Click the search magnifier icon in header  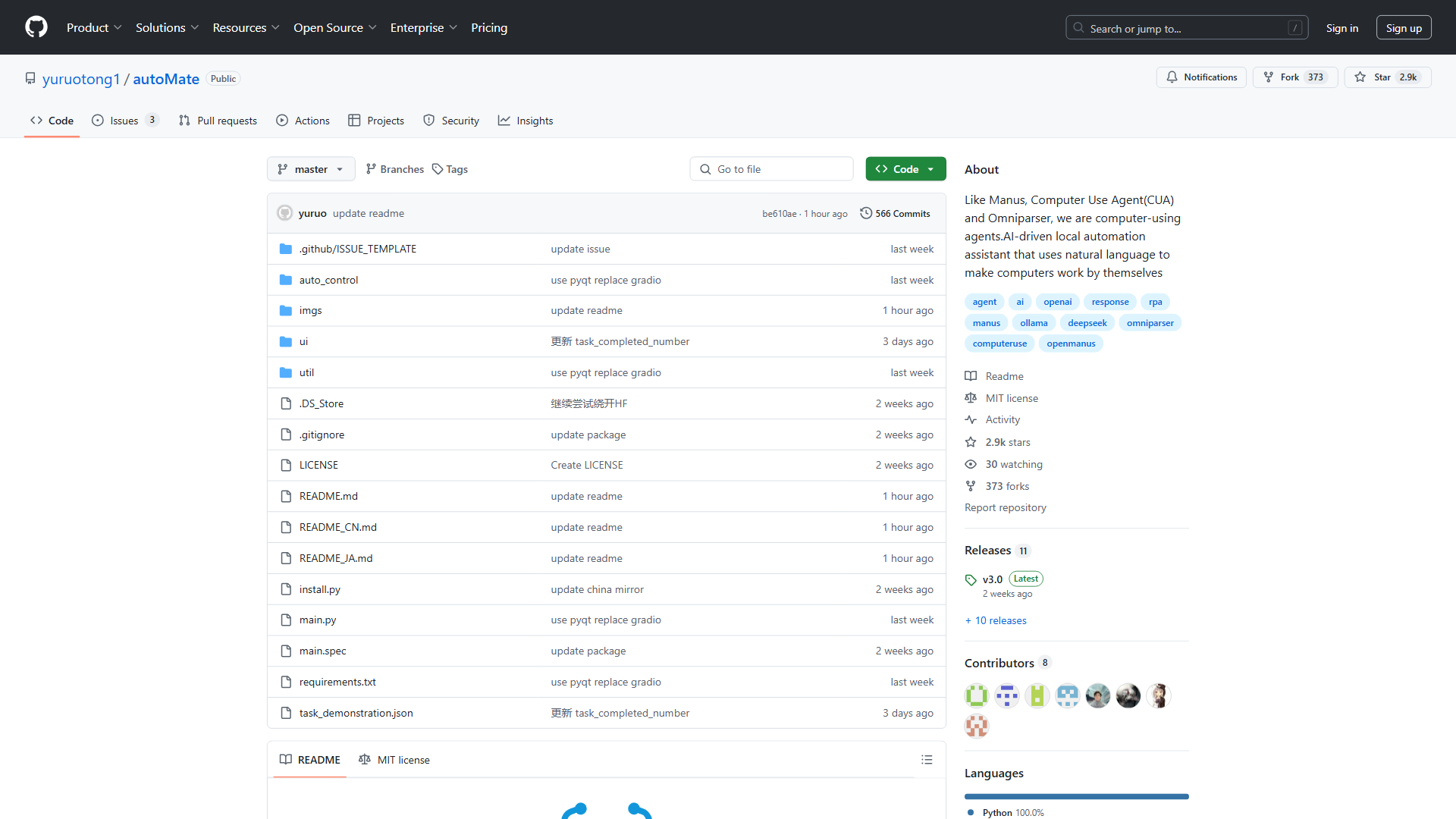pos(1078,28)
